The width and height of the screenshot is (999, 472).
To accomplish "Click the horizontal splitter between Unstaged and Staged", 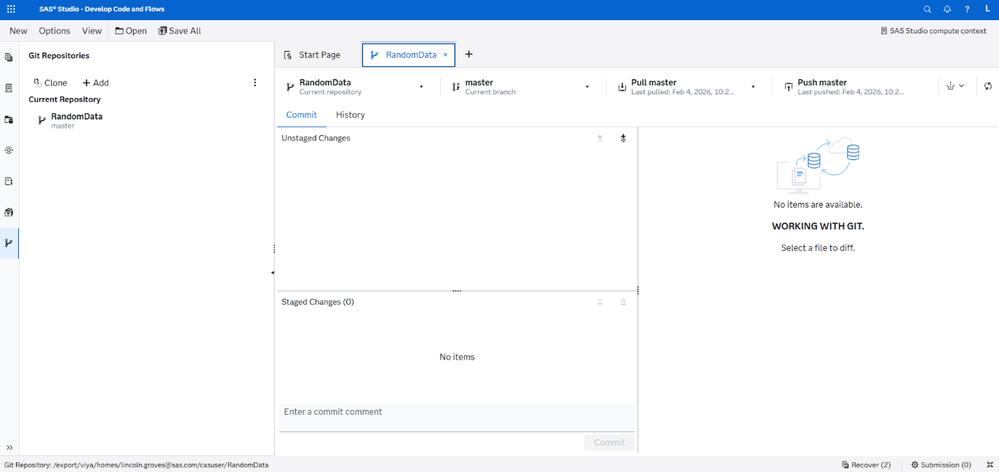I will (456, 291).
